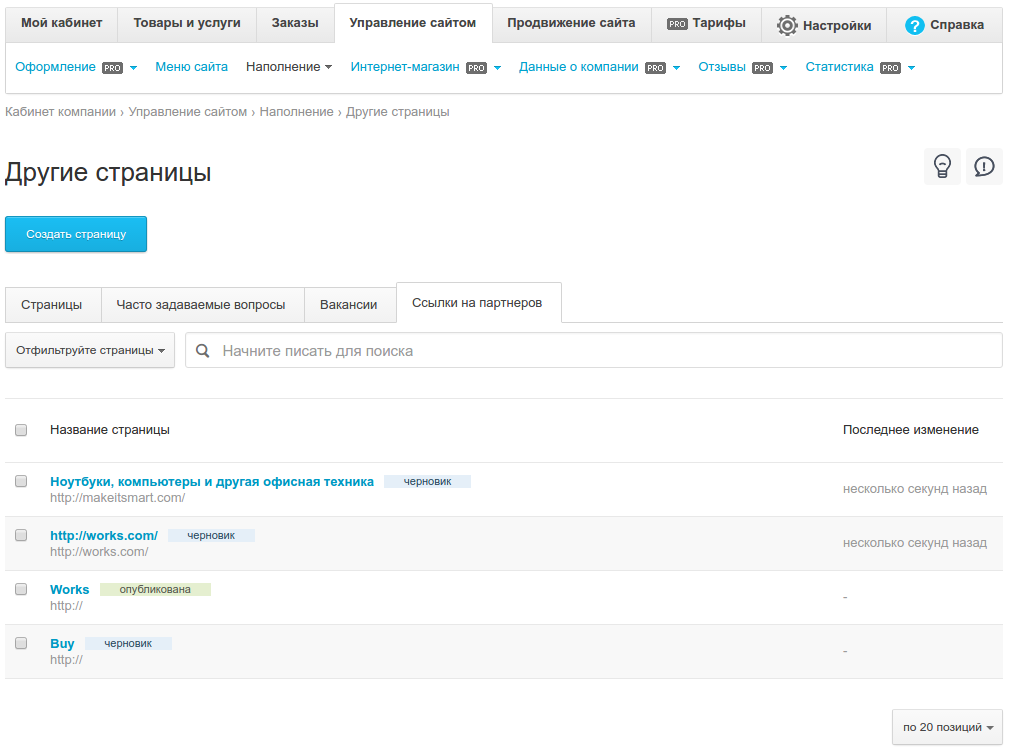Toggle the select-all checkbox in table header

tap(21, 430)
